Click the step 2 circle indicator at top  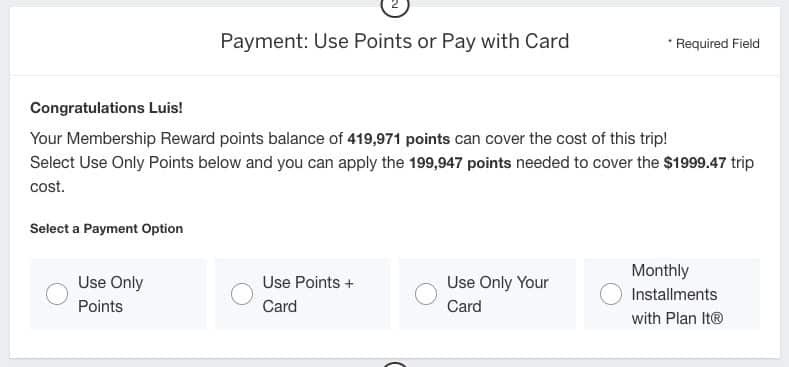click(395, 5)
